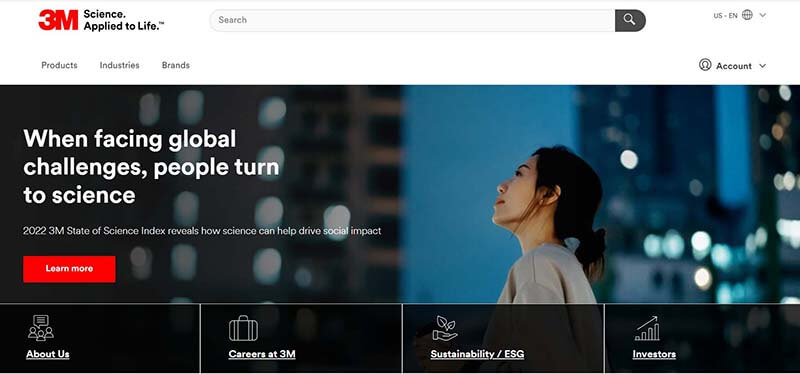Viewport: 800px width, 374px height.
Task: Click the globe language icon
Action: [747, 15]
